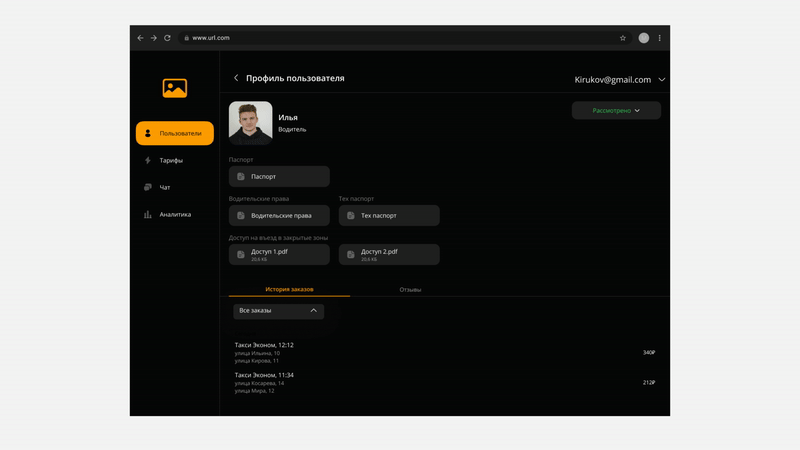Image resolution: width=800 pixels, height=450 pixels.
Task: Bookmark this page with the star
Action: coord(623,38)
